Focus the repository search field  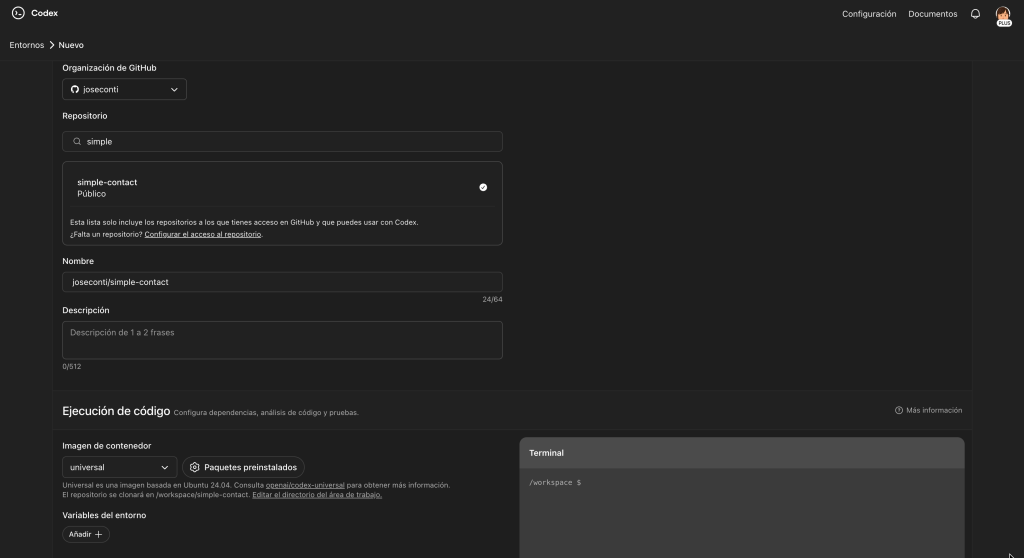tap(282, 142)
